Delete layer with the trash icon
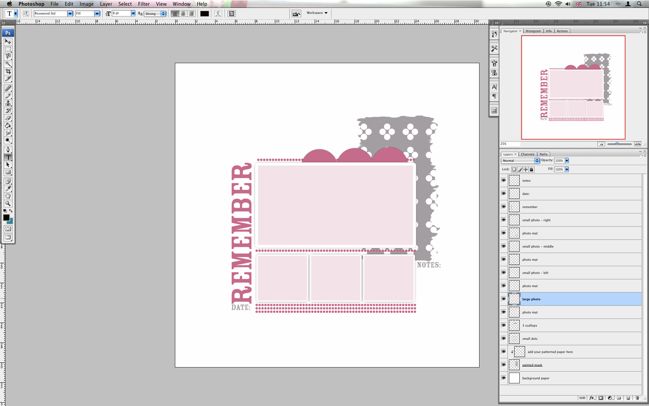Screen dimensions: 649x406 [637, 398]
